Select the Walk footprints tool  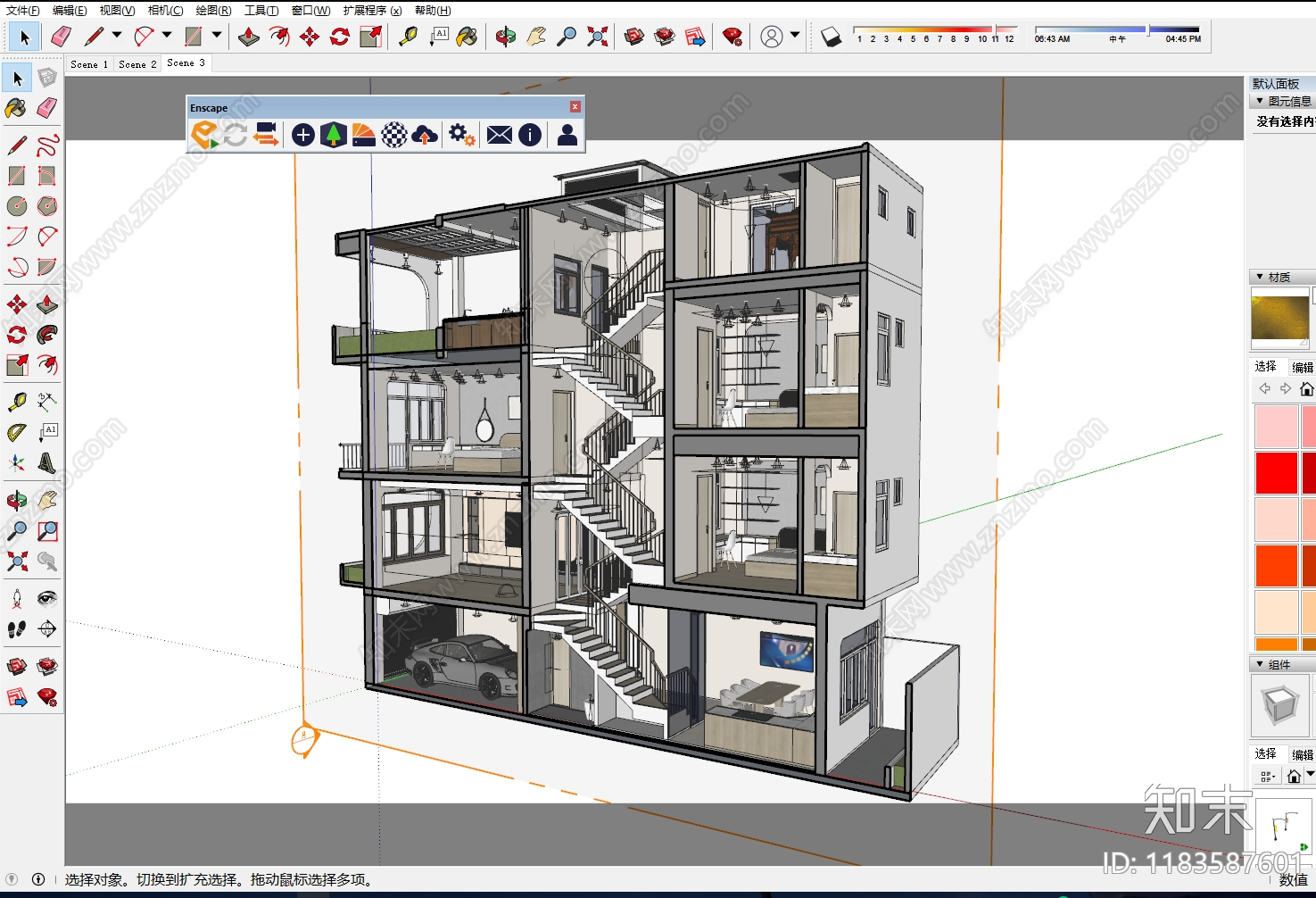17,629
